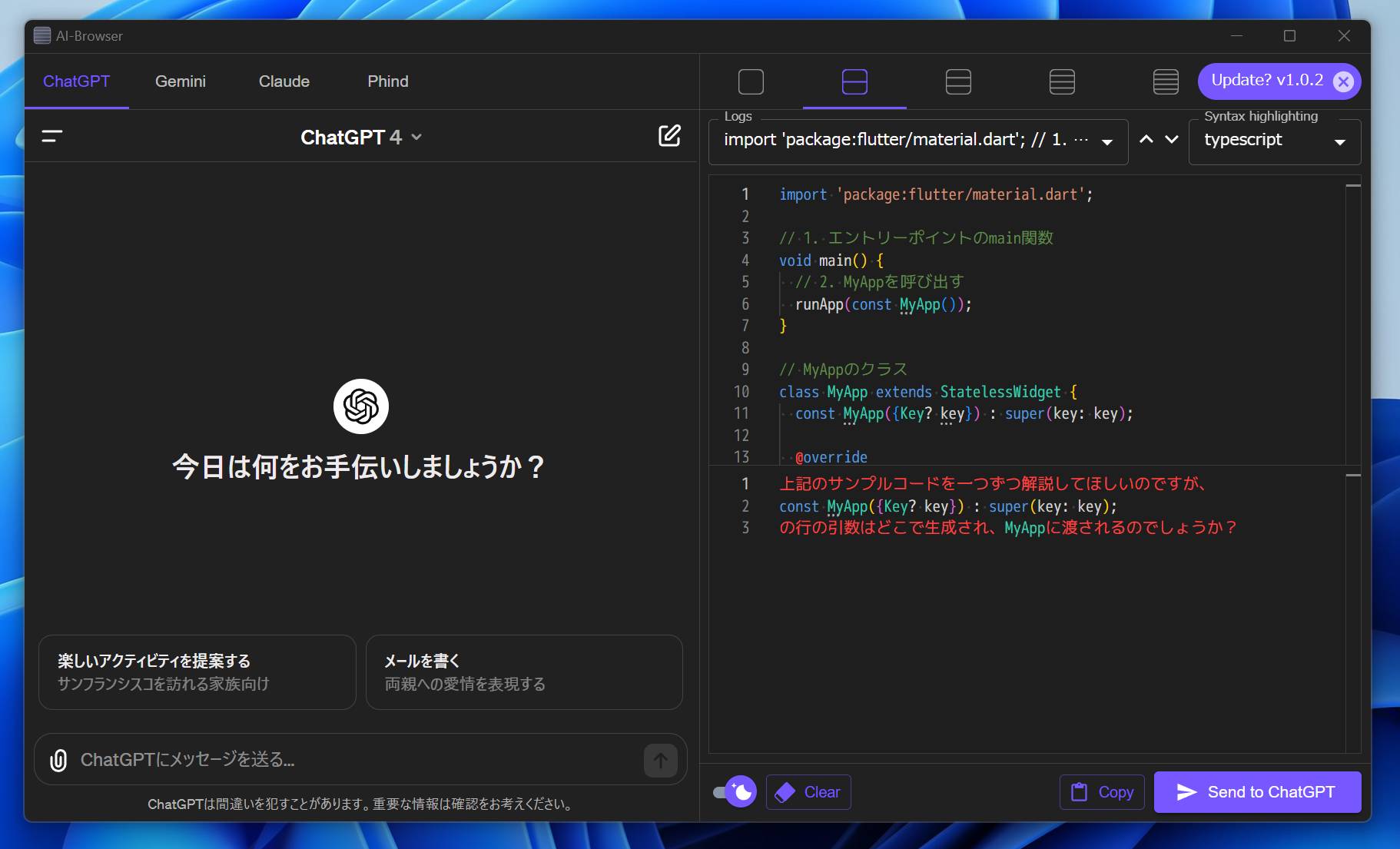Click the // MyAppのクラス comment line
This screenshot has height=849, width=1400.
(843, 370)
